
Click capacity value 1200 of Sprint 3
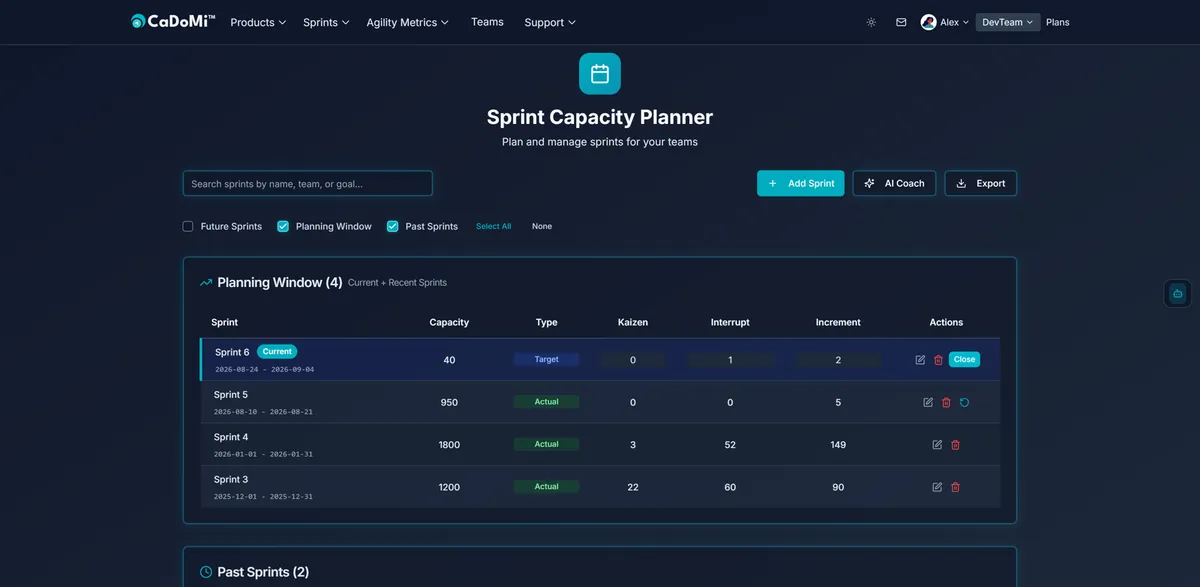(449, 487)
